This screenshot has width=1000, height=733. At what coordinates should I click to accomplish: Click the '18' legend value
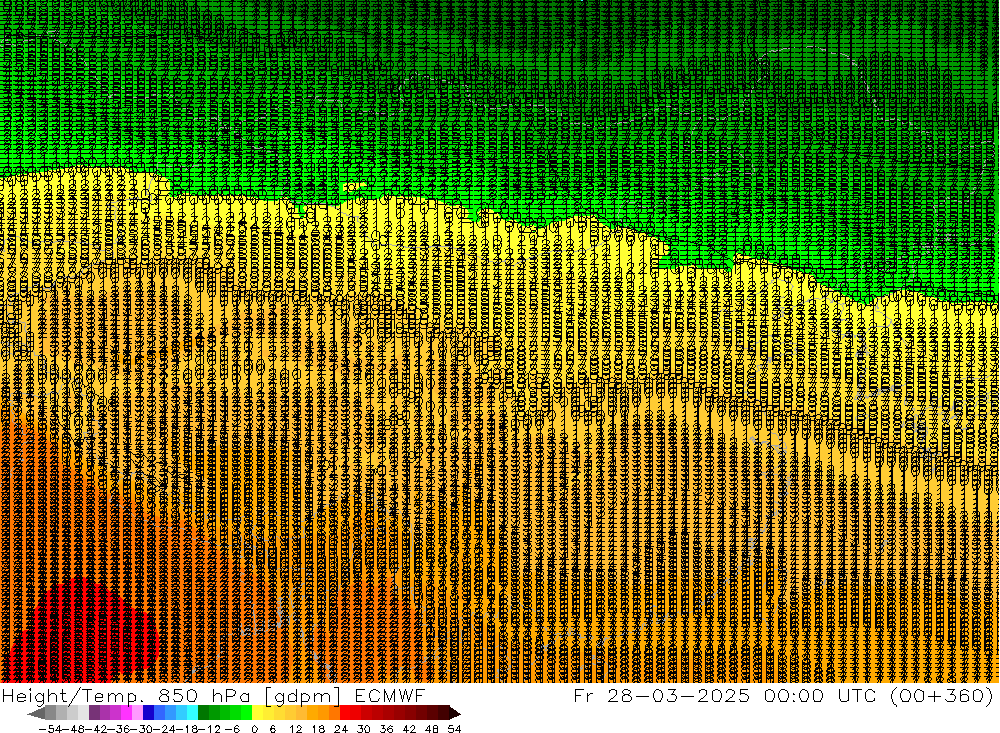tap(318, 729)
